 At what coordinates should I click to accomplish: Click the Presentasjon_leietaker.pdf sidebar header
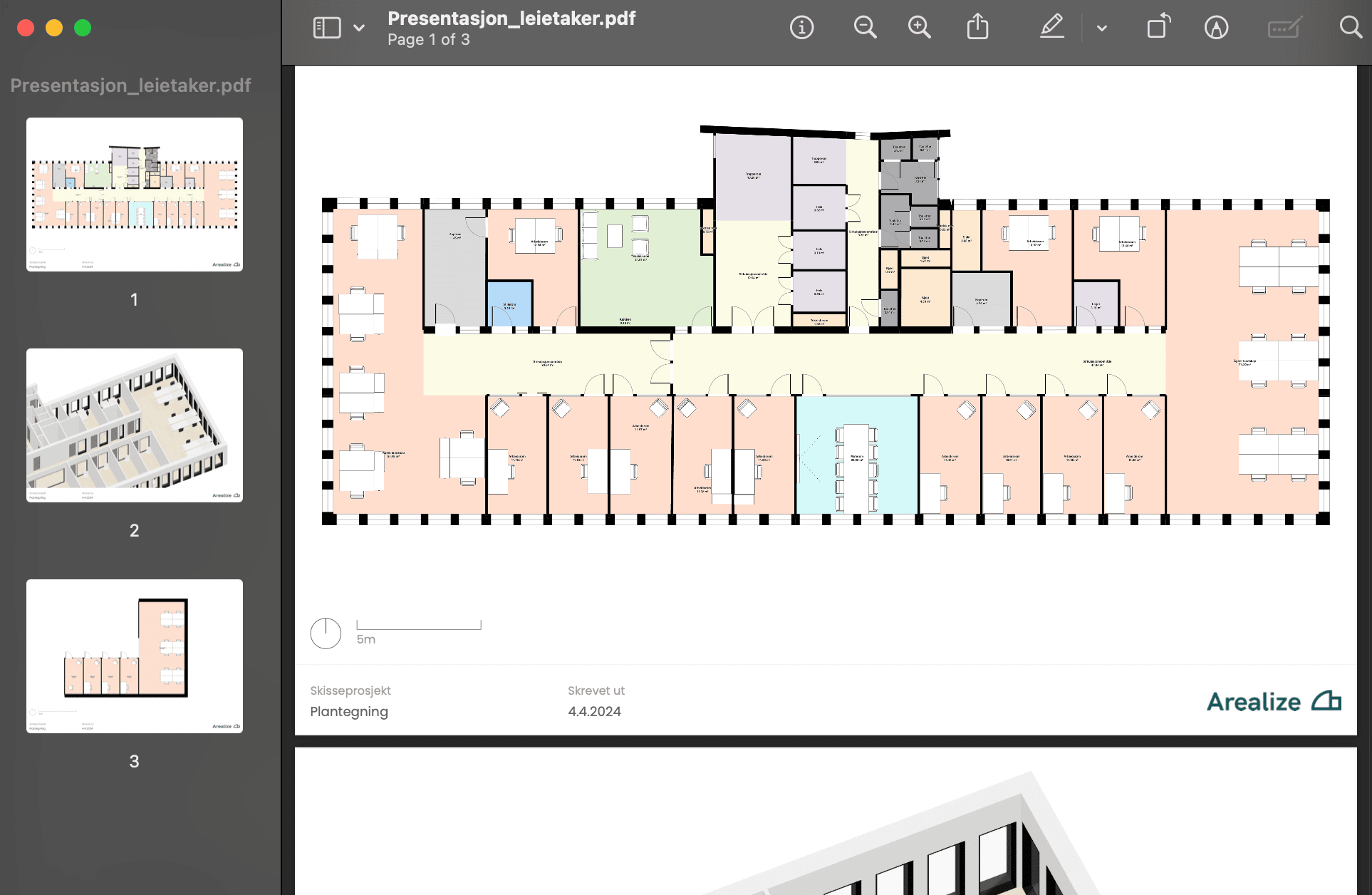tap(130, 86)
